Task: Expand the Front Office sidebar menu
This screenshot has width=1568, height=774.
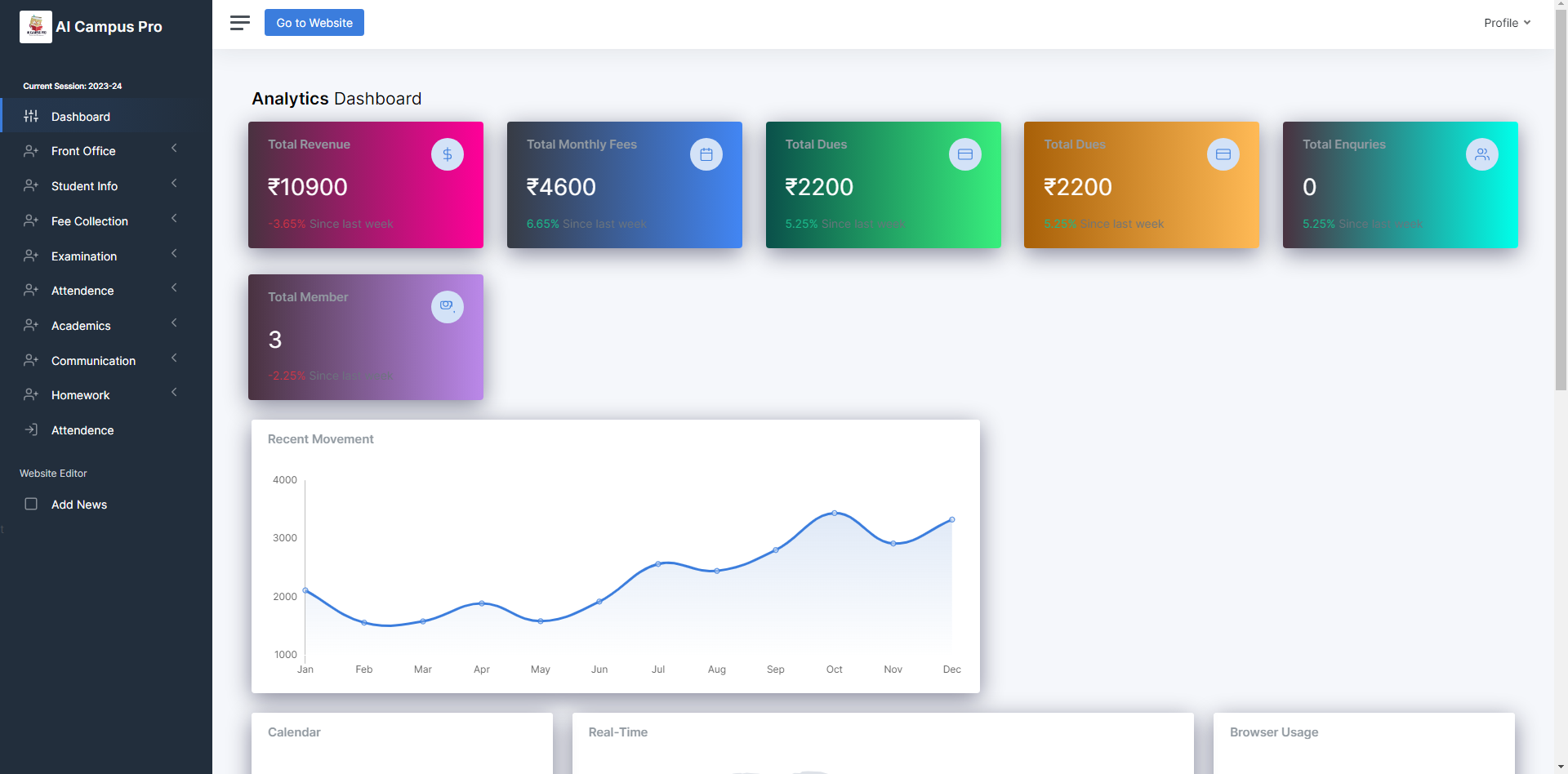Action: pyautogui.click(x=83, y=151)
